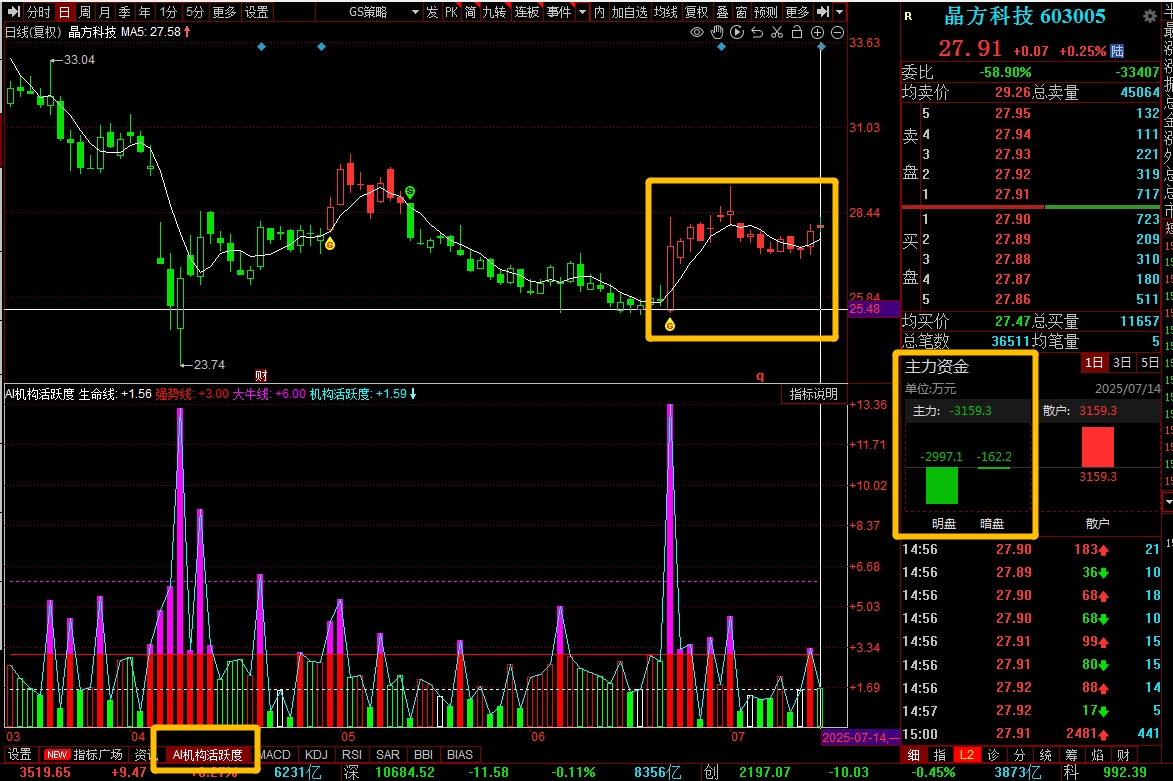Image resolution: width=1173 pixels, height=781 pixels.
Task: Expand the far-right toolbar dropdown arrow
Action: (x=839, y=12)
